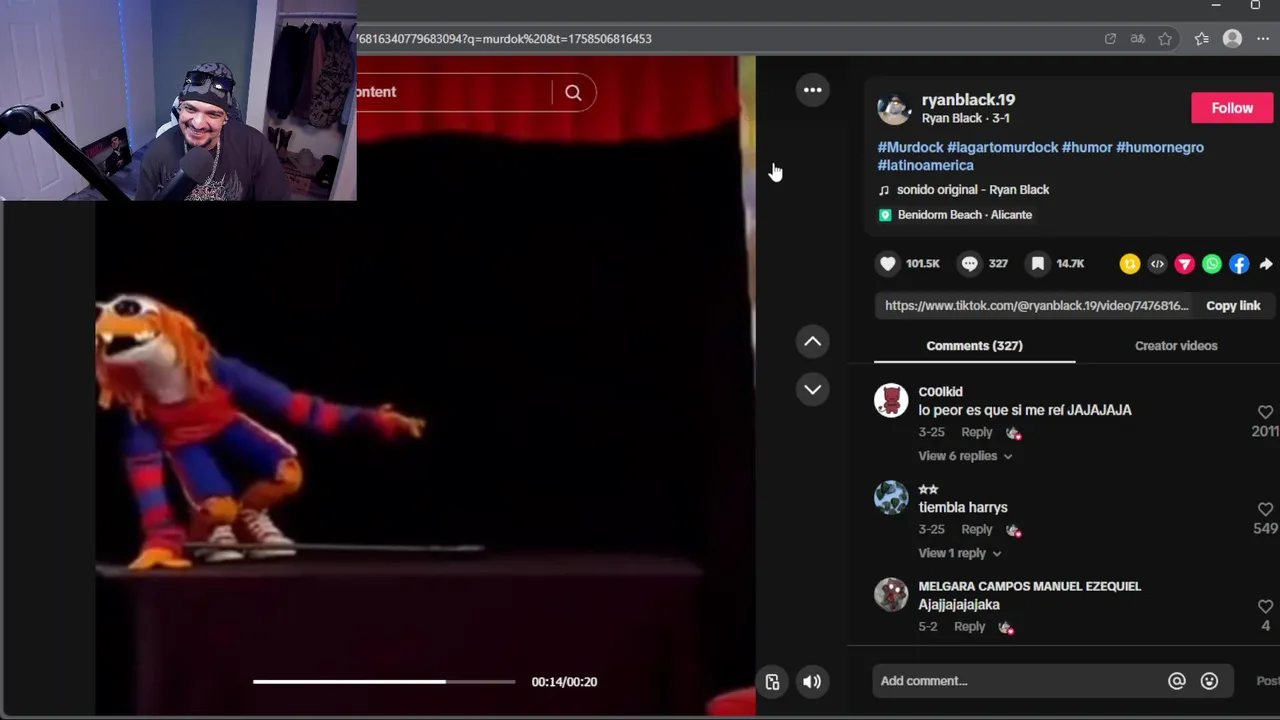1280x720 pixels.
Task: Open browser favorites list icon
Action: click(x=1202, y=39)
